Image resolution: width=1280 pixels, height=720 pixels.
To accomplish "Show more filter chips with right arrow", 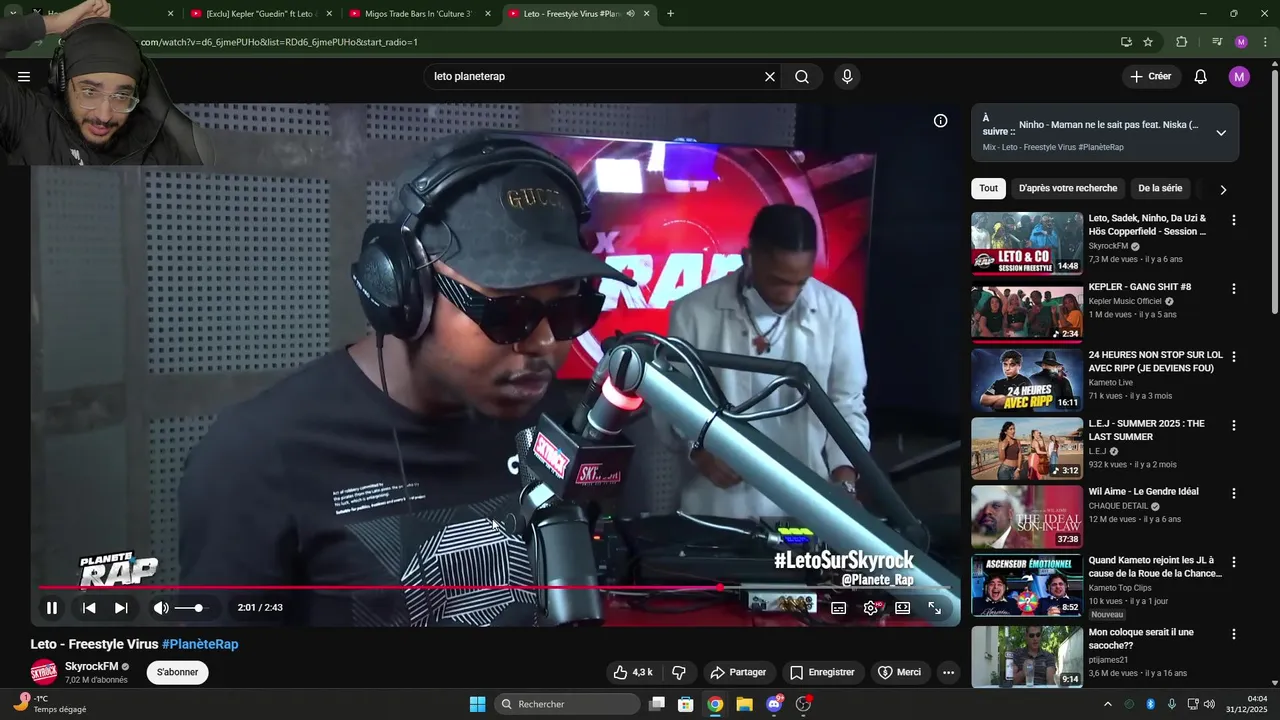I will click(1222, 189).
